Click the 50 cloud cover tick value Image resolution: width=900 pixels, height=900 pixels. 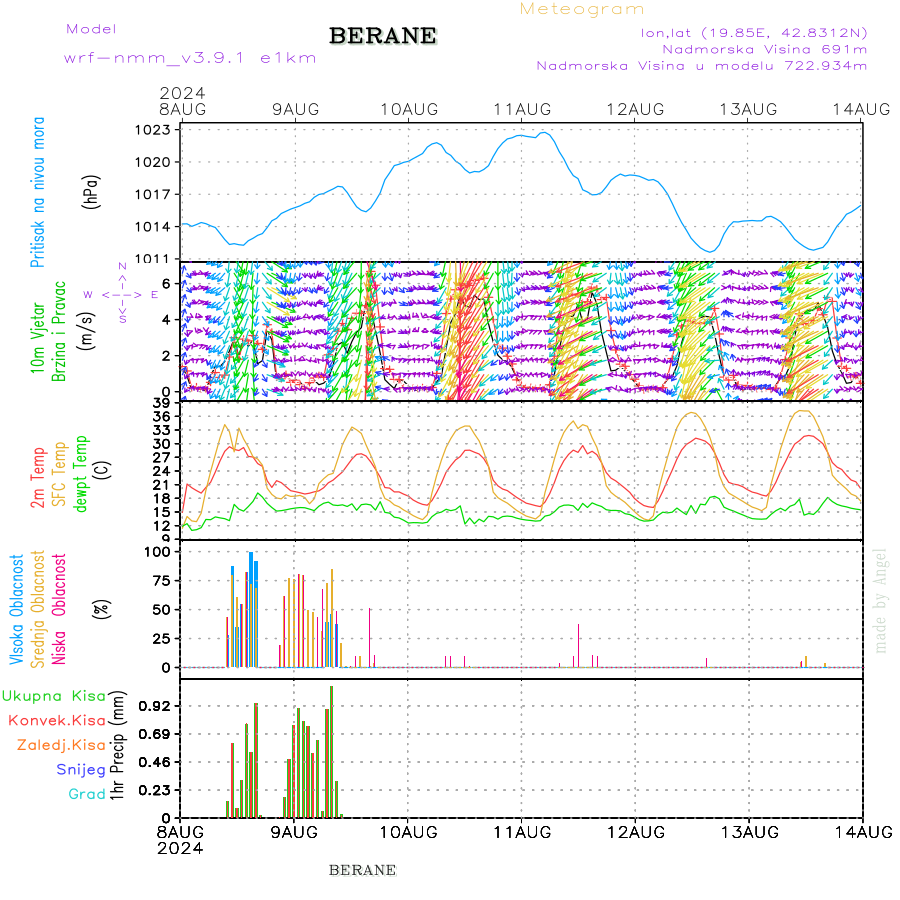pos(162,610)
